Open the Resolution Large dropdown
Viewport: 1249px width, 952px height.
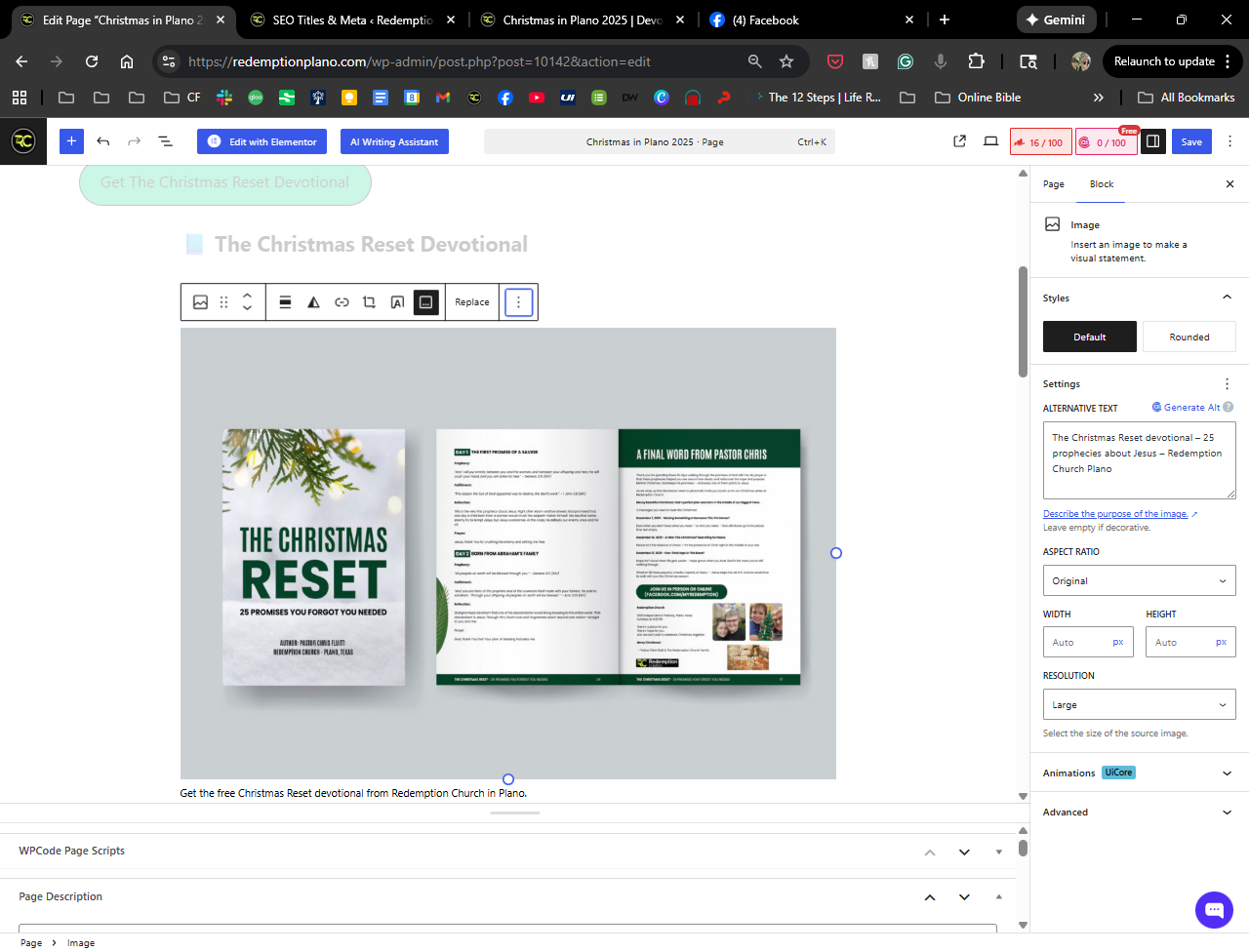[x=1139, y=704]
